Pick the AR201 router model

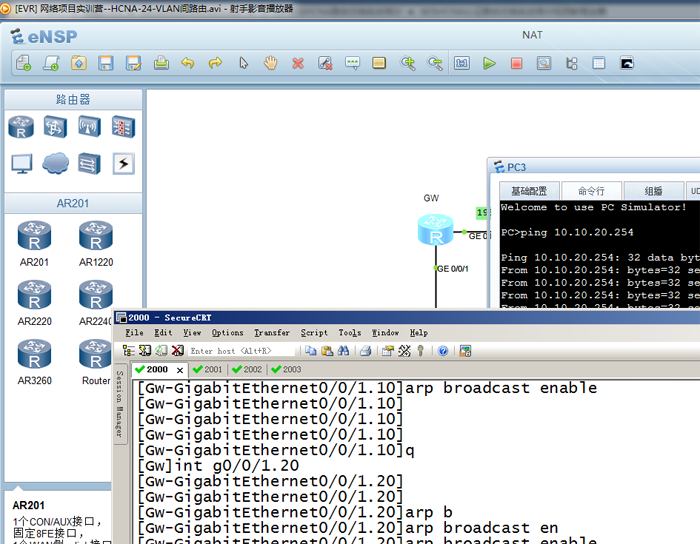(x=34, y=244)
